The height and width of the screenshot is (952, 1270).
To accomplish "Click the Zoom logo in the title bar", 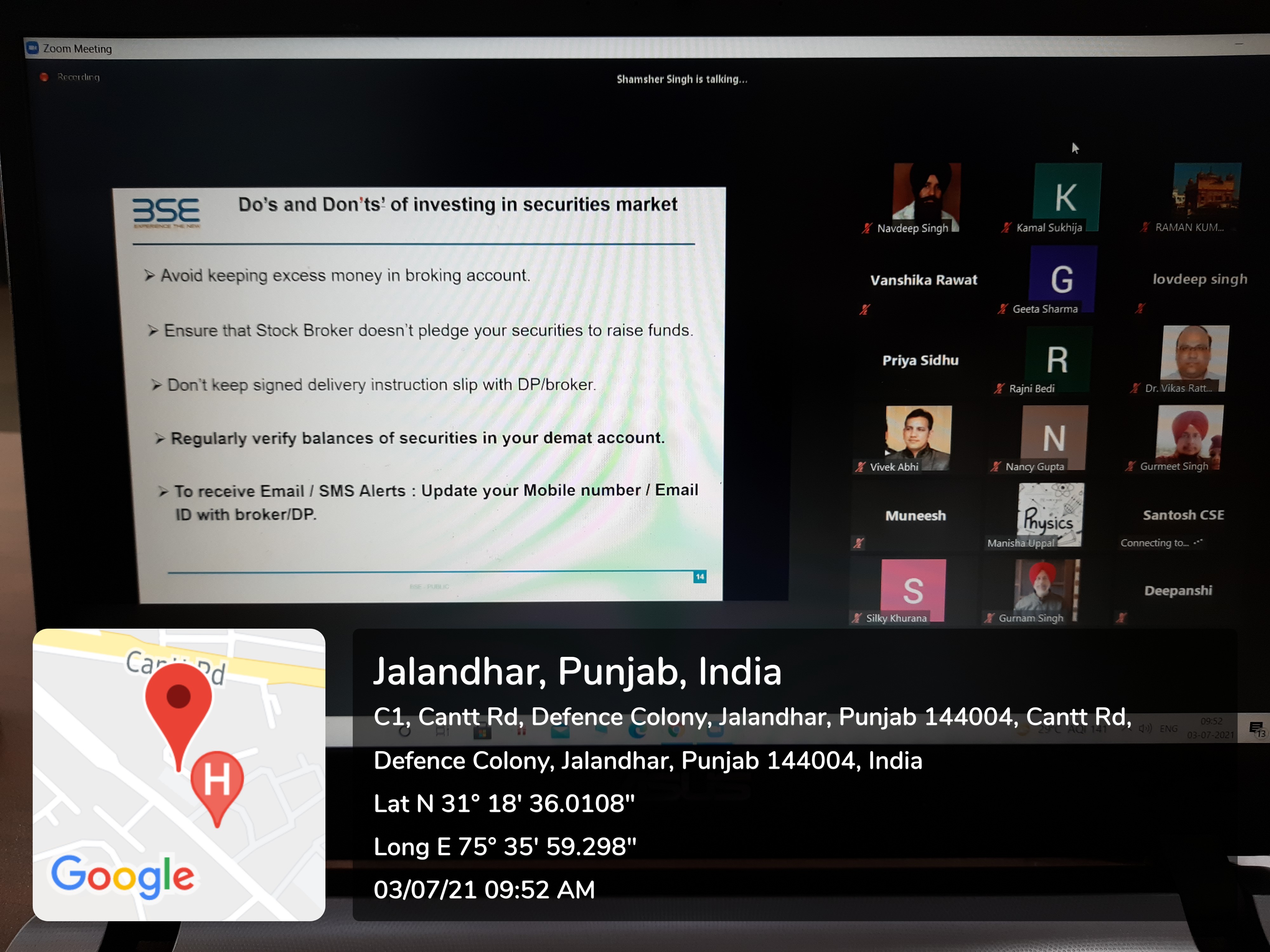I will click(32, 48).
